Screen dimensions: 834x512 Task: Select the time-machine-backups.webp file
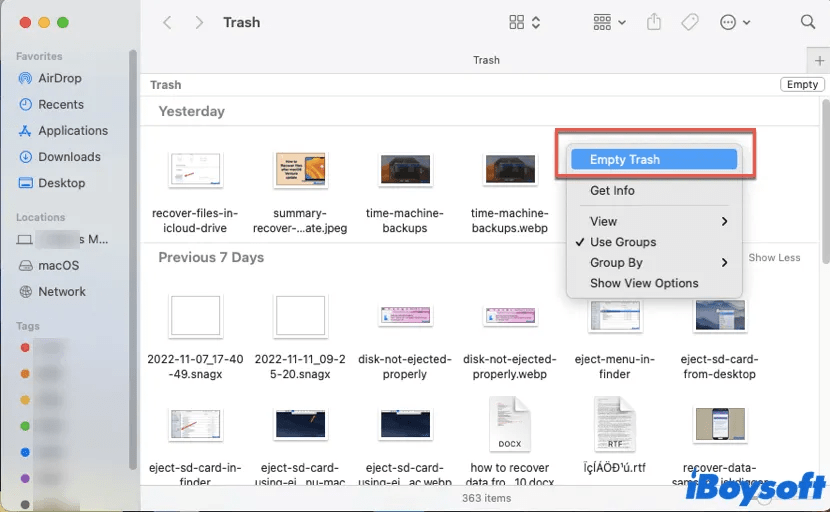click(510, 170)
